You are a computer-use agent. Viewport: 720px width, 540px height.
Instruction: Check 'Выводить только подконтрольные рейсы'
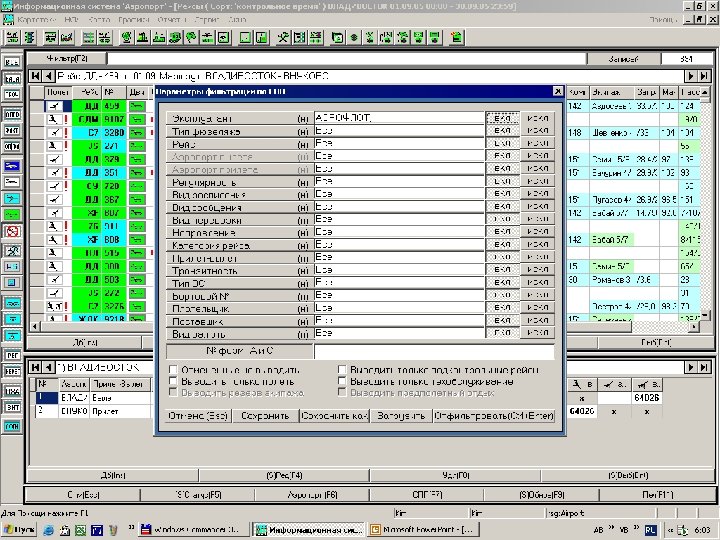pos(342,370)
